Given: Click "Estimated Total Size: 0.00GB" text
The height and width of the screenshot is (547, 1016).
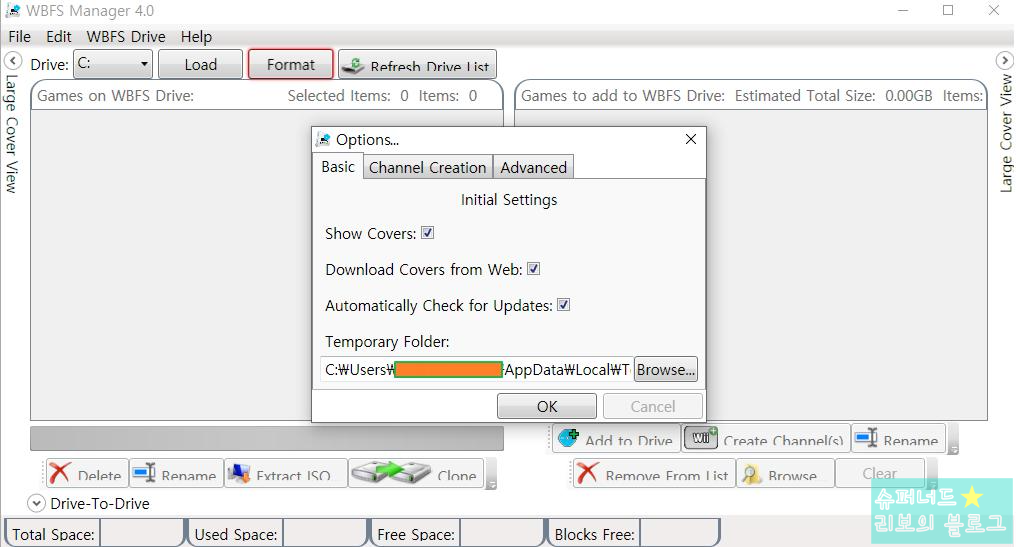Looking at the screenshot, I should coord(833,96).
